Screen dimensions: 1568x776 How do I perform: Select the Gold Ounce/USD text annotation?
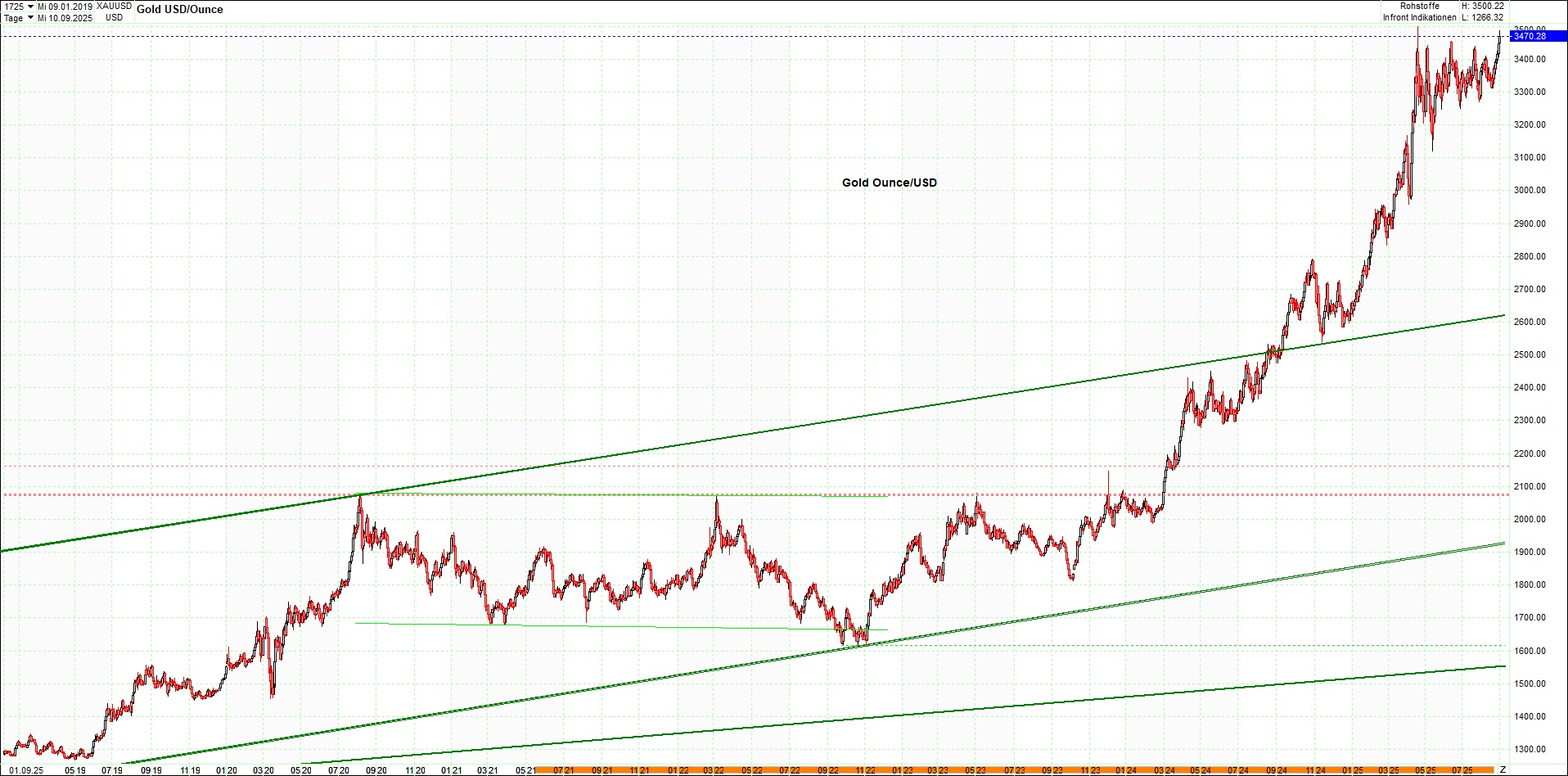[889, 183]
